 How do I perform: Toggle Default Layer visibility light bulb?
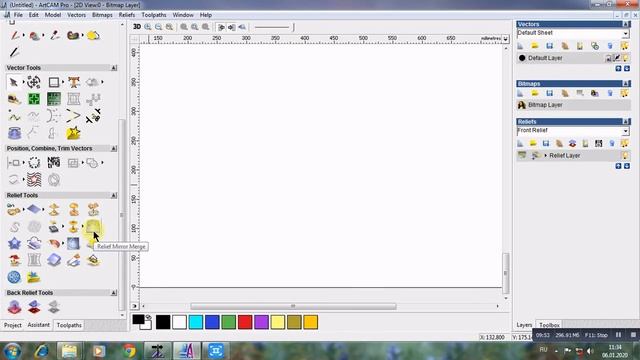tap(625, 58)
